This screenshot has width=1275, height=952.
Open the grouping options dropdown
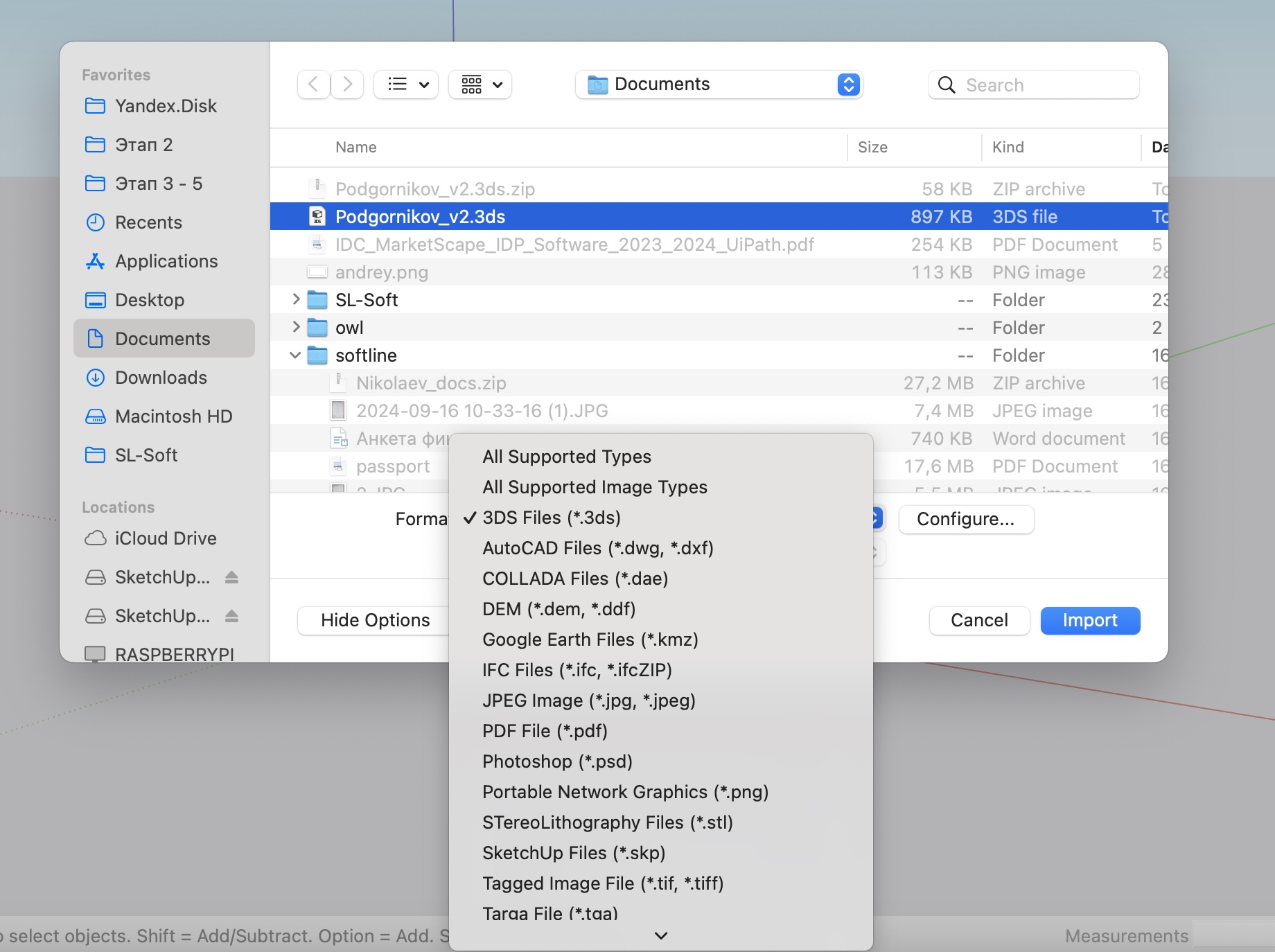(480, 85)
